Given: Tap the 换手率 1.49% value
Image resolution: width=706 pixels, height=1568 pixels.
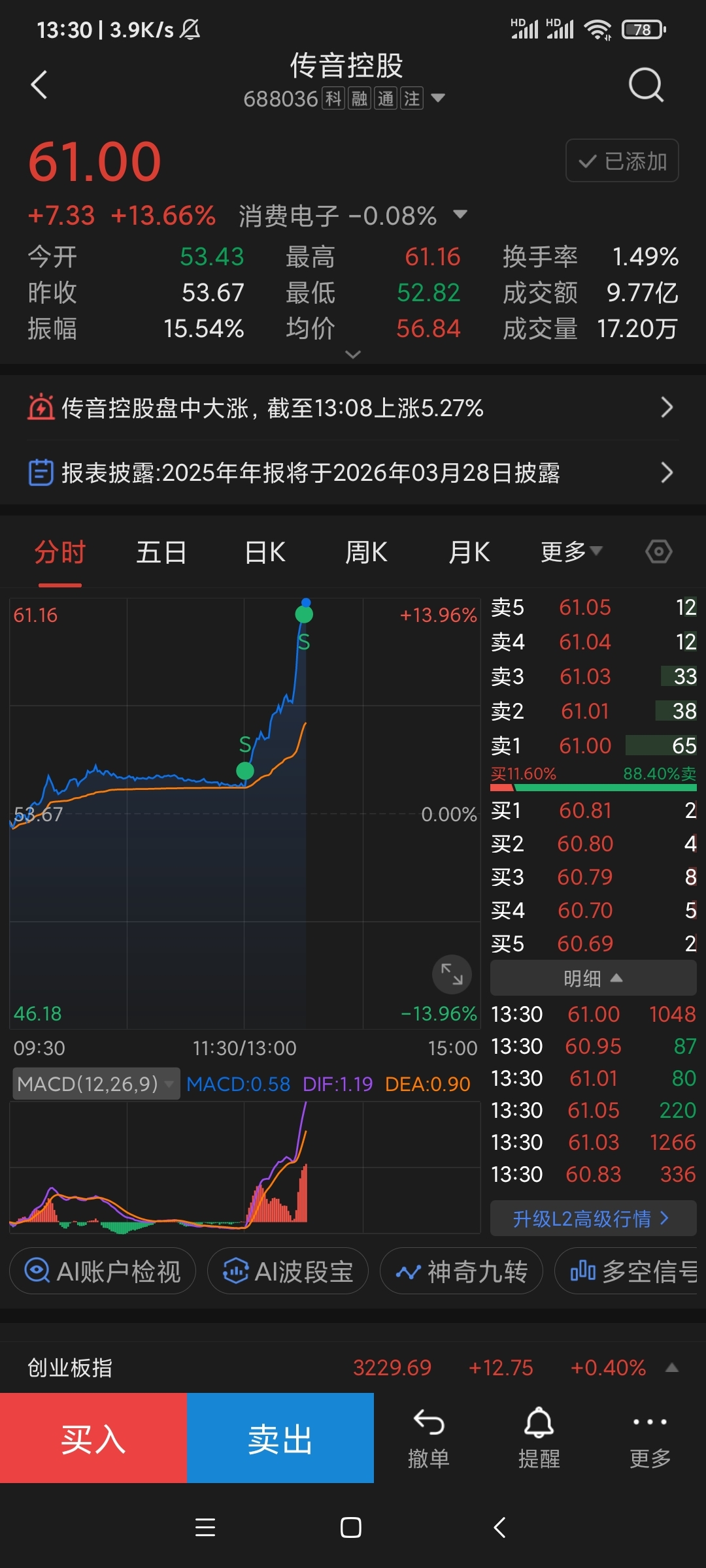Looking at the screenshot, I should [x=645, y=257].
